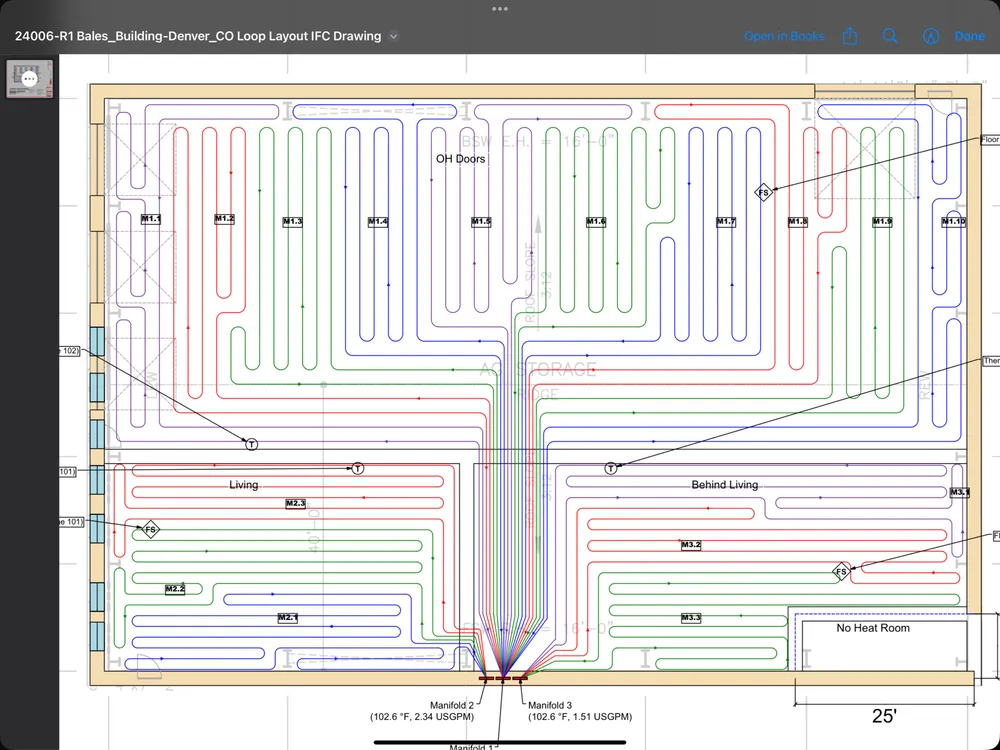Tap the multitasking three-dot control at top

(x=500, y=8)
